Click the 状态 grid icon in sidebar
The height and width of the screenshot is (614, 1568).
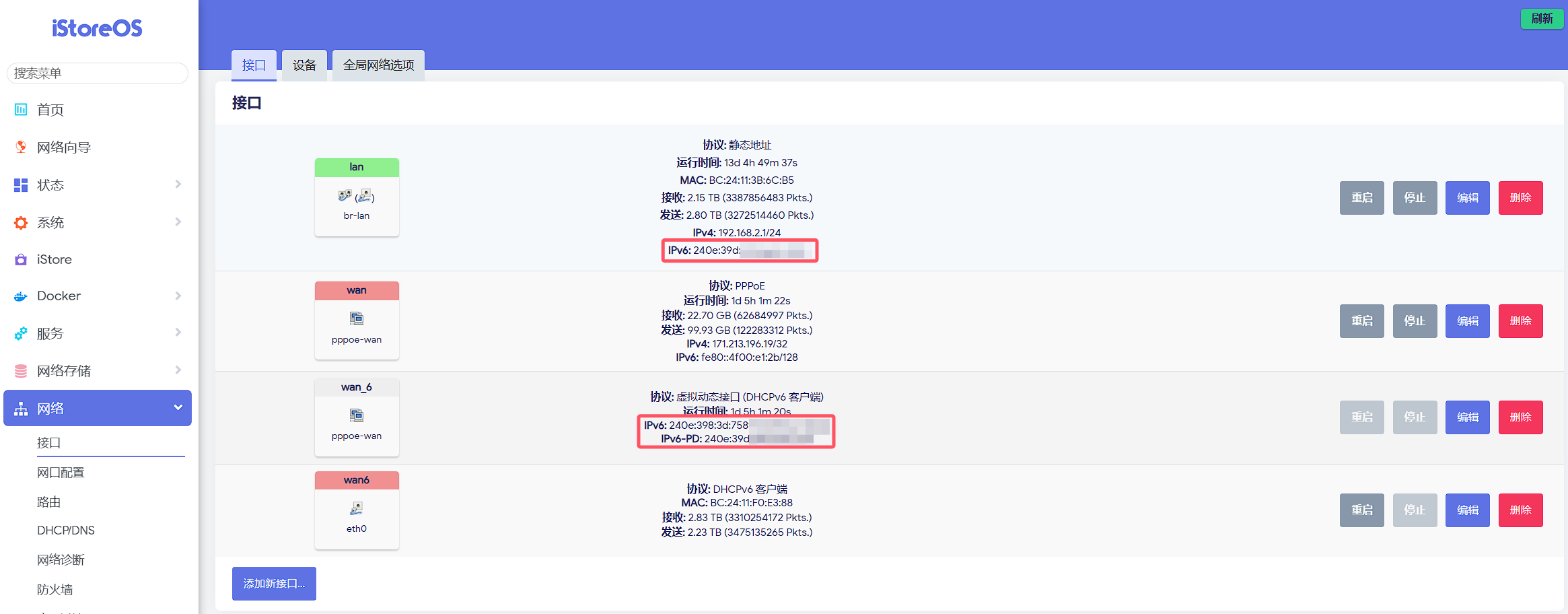(21, 184)
